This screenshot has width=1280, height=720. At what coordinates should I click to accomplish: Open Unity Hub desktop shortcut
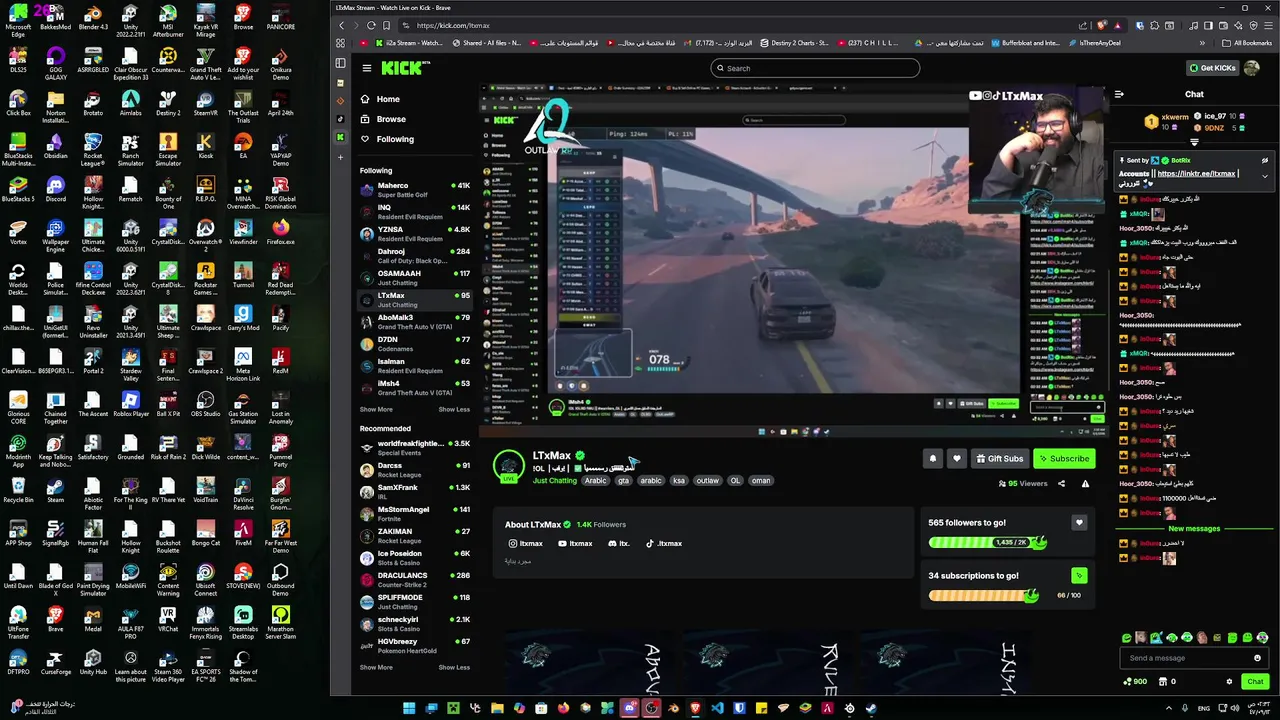coord(93,662)
